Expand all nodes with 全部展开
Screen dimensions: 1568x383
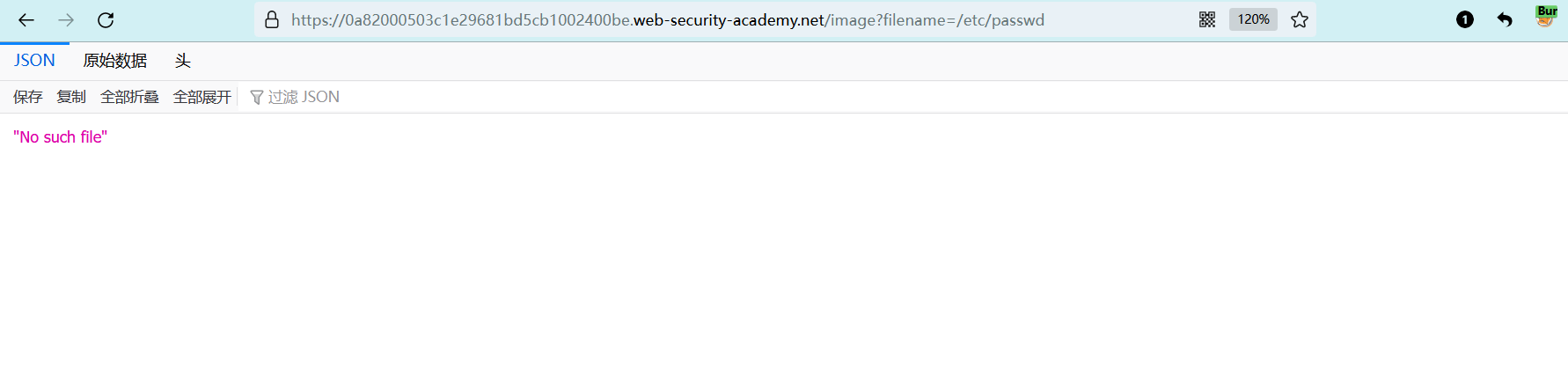[202, 97]
